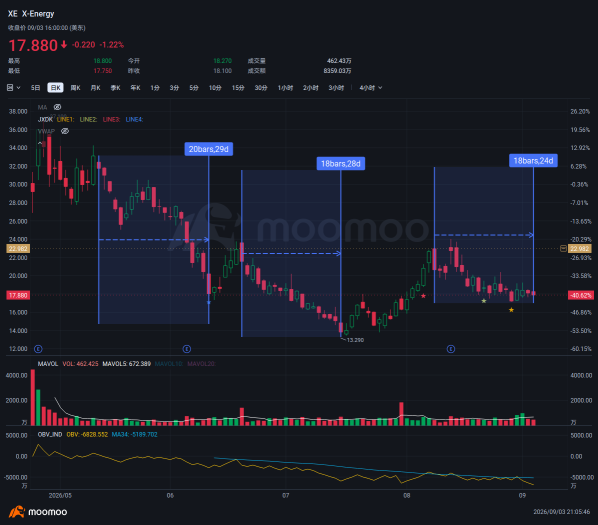The height and width of the screenshot is (525, 598).
Task: Click the moomoo logo at bottom left
Action: 38,512
